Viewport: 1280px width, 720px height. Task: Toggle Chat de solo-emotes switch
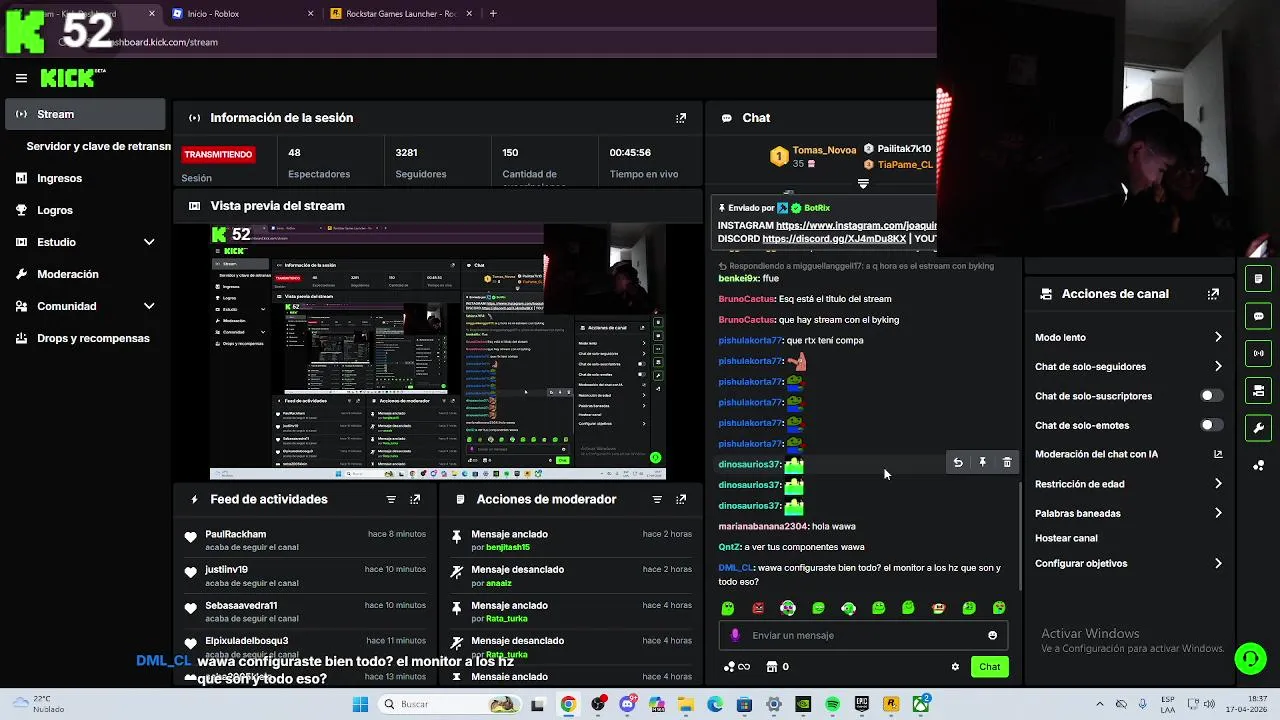[1210, 425]
